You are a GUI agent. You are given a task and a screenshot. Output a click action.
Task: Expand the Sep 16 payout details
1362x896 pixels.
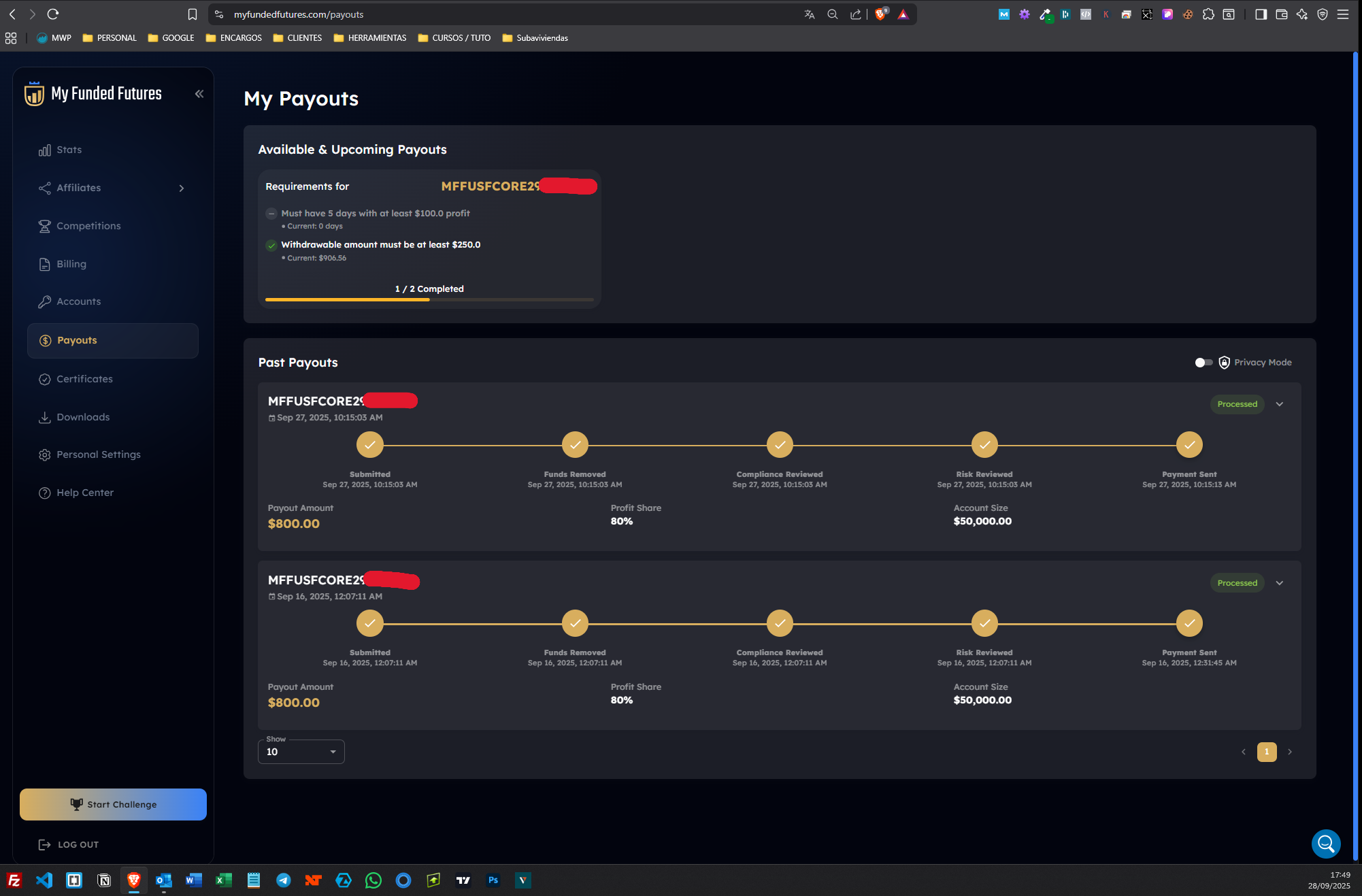point(1280,583)
